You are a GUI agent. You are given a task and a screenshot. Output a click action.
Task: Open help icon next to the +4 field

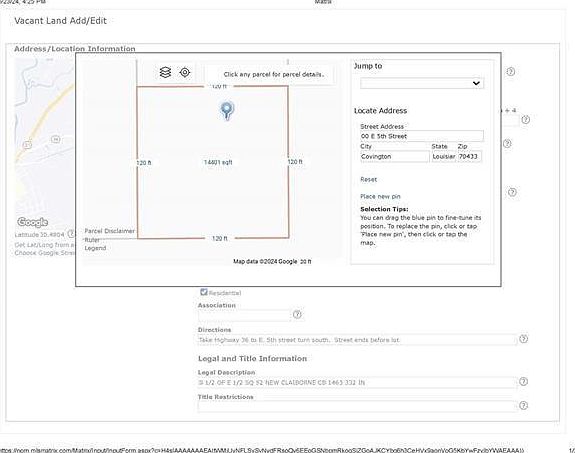tap(525, 120)
